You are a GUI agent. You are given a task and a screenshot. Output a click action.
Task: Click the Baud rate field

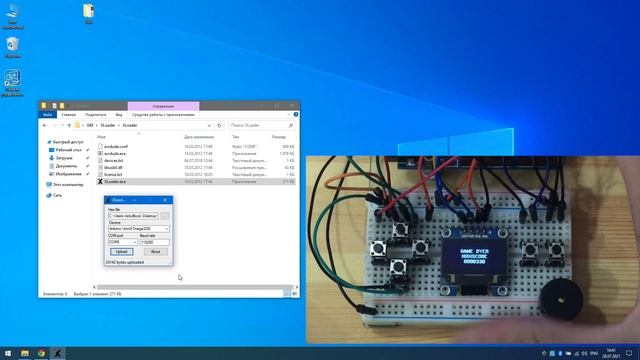[154, 242]
